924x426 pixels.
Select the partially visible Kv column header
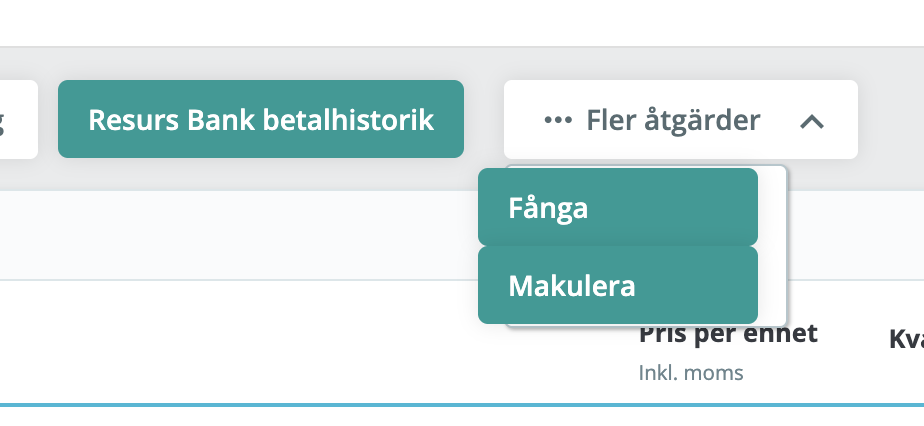[906, 339]
